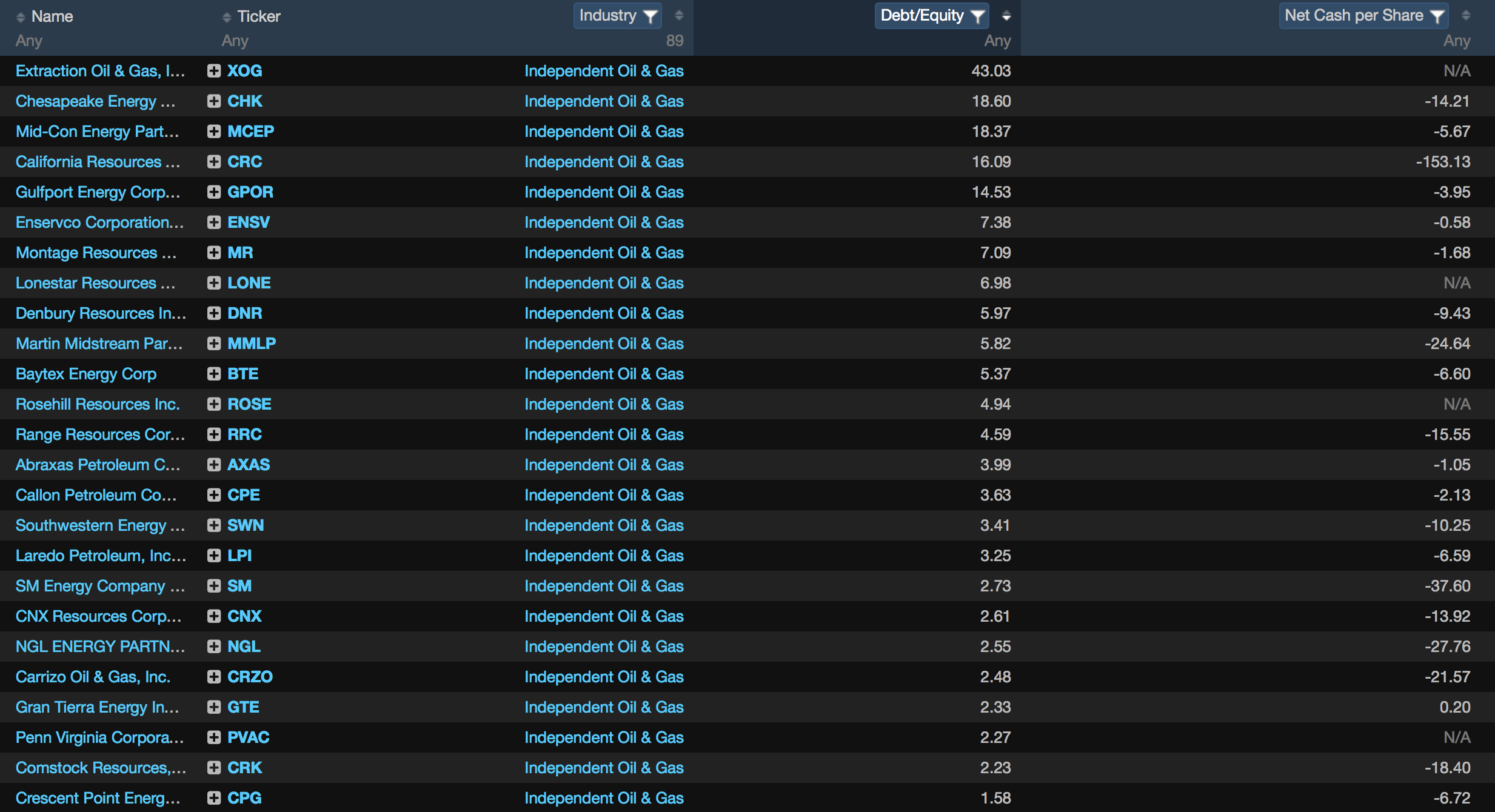Open Gran Tierra Energy company link

(97, 707)
